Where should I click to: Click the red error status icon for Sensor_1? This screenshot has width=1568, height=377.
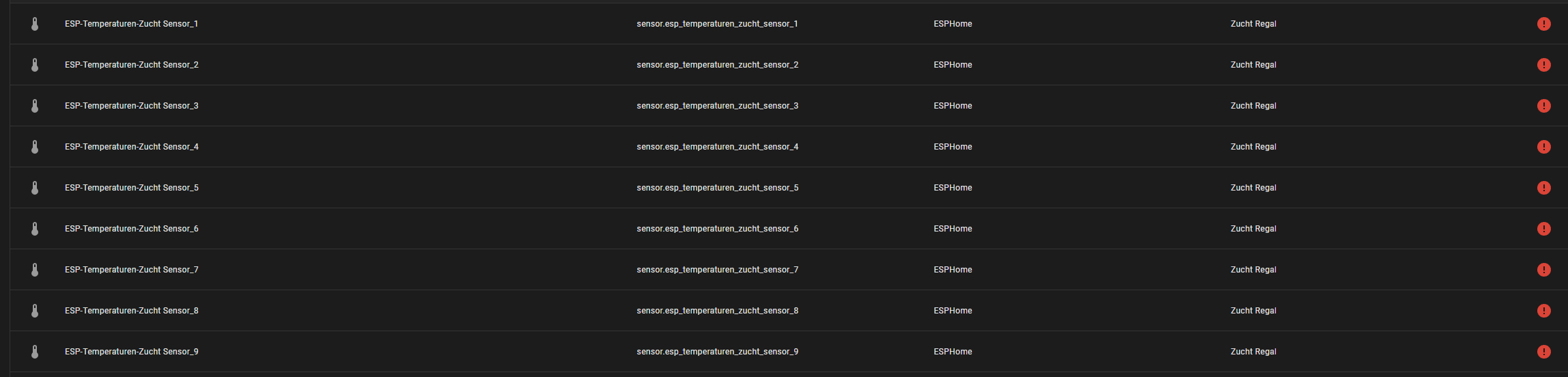click(1543, 24)
